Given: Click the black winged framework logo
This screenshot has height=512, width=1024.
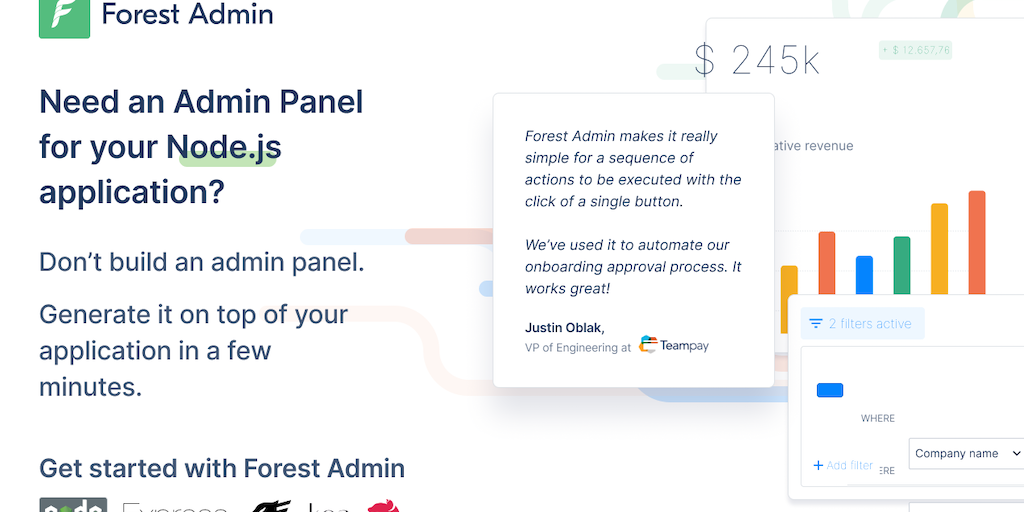Looking at the screenshot, I should [270, 506].
